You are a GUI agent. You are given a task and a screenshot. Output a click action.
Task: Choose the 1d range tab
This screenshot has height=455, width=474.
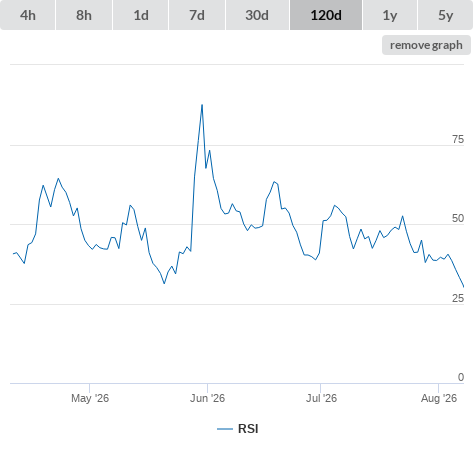point(141,15)
